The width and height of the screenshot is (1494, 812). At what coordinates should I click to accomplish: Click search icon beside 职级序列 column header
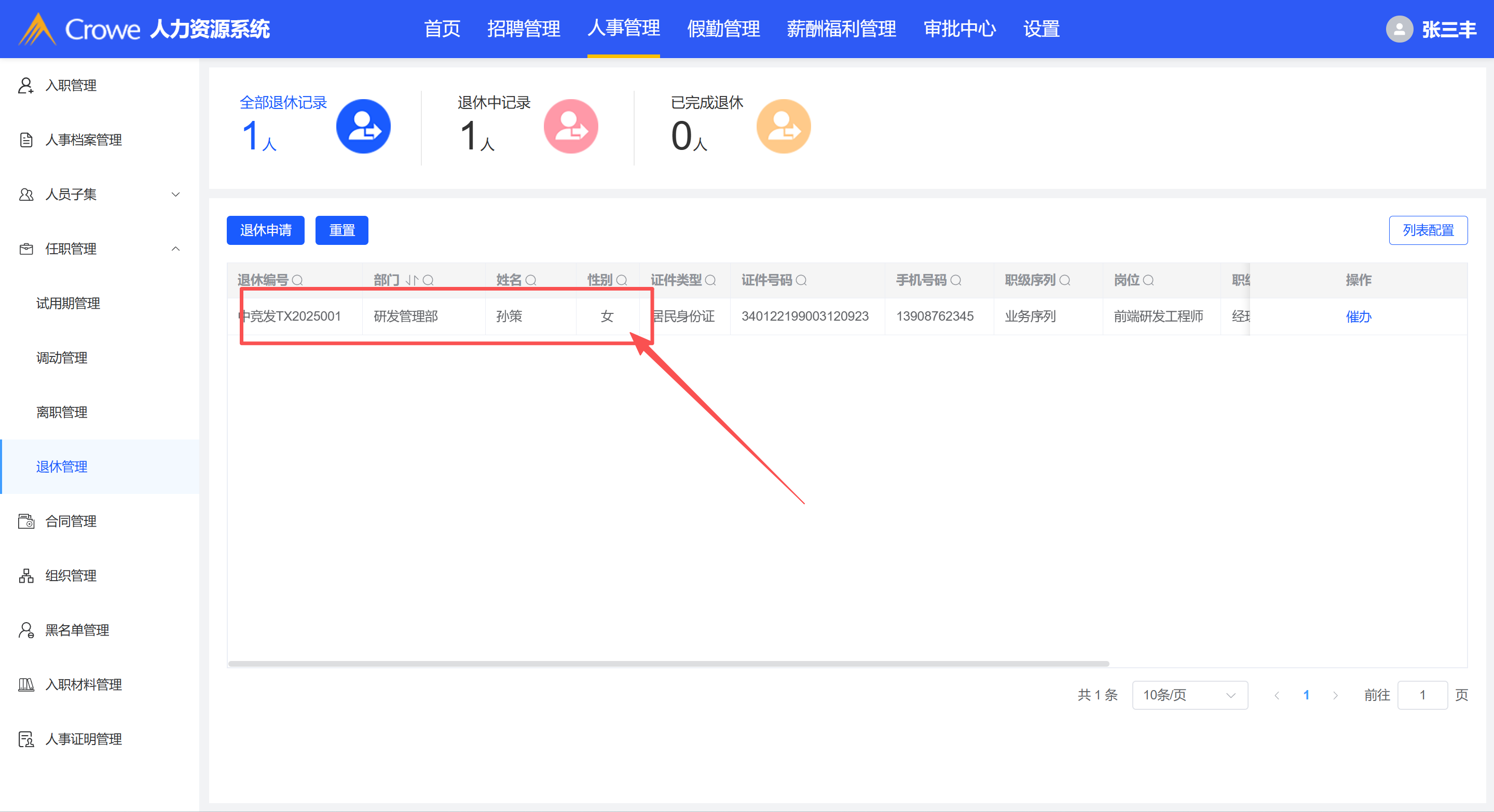(1065, 280)
